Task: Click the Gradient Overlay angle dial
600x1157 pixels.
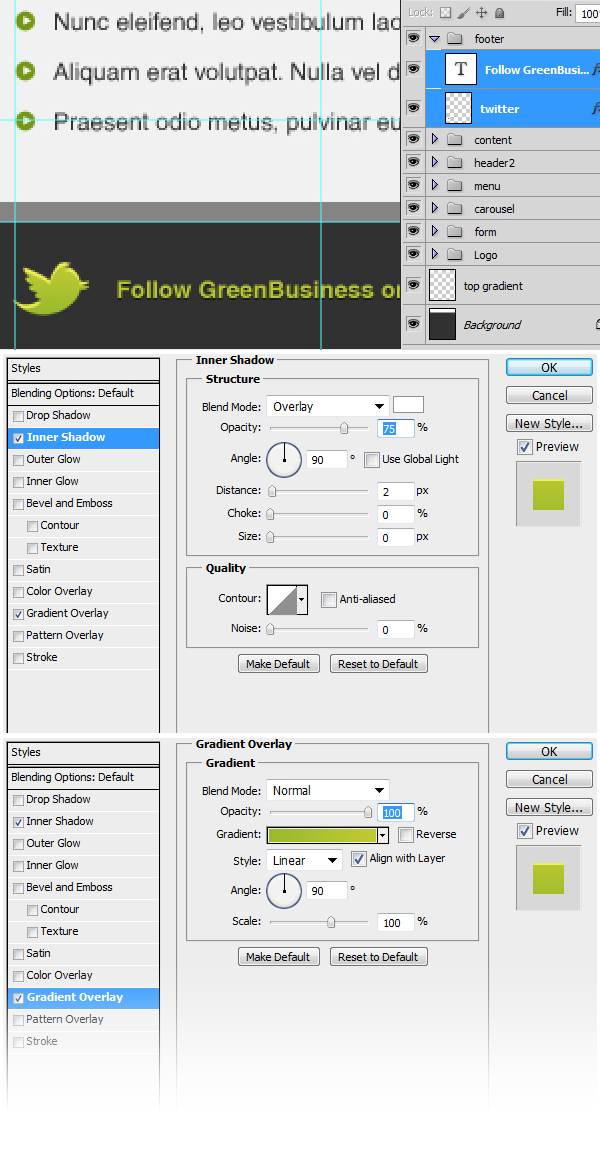Action: point(284,891)
